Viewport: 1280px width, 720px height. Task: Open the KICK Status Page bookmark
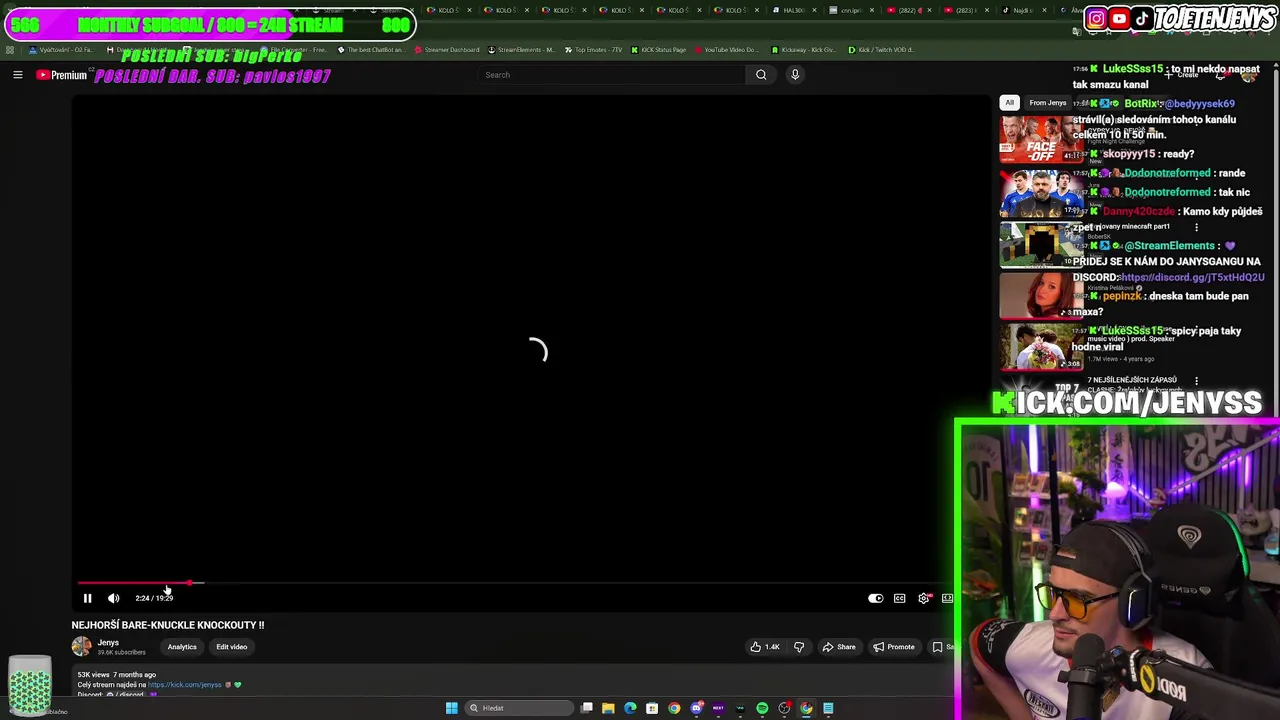click(658, 50)
